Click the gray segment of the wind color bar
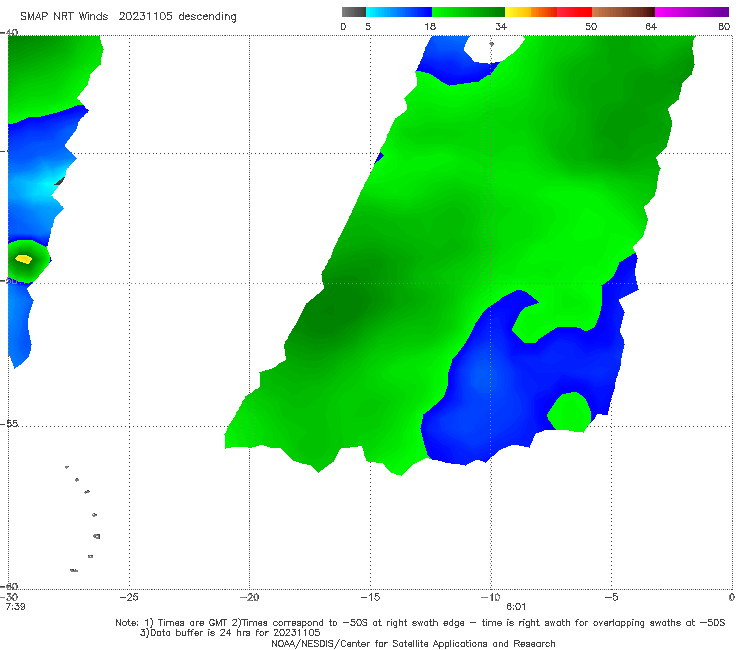Image resolution: width=740 pixels, height=650 pixels. tap(354, 12)
